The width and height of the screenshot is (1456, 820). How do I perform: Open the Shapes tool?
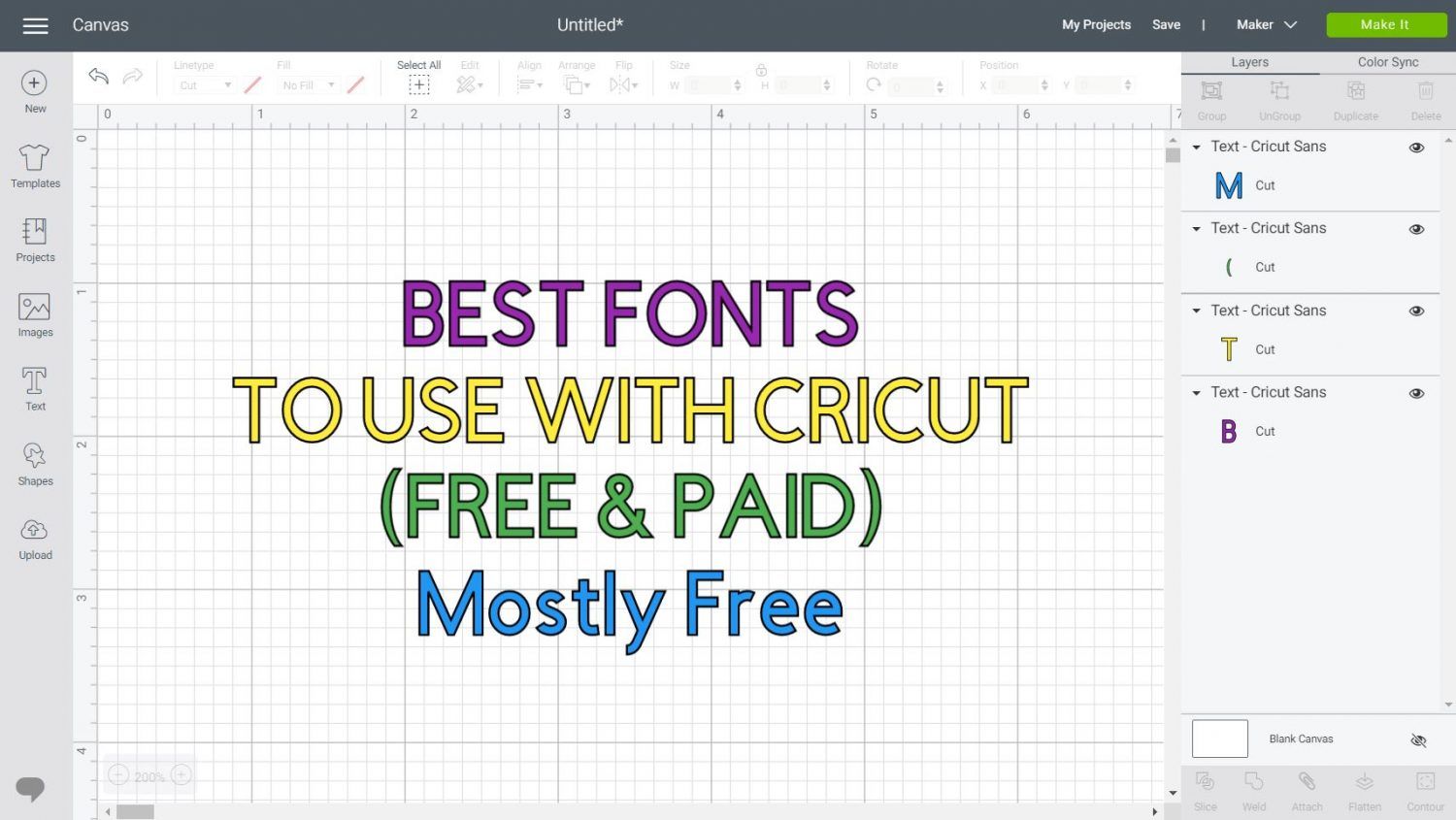[x=35, y=464]
